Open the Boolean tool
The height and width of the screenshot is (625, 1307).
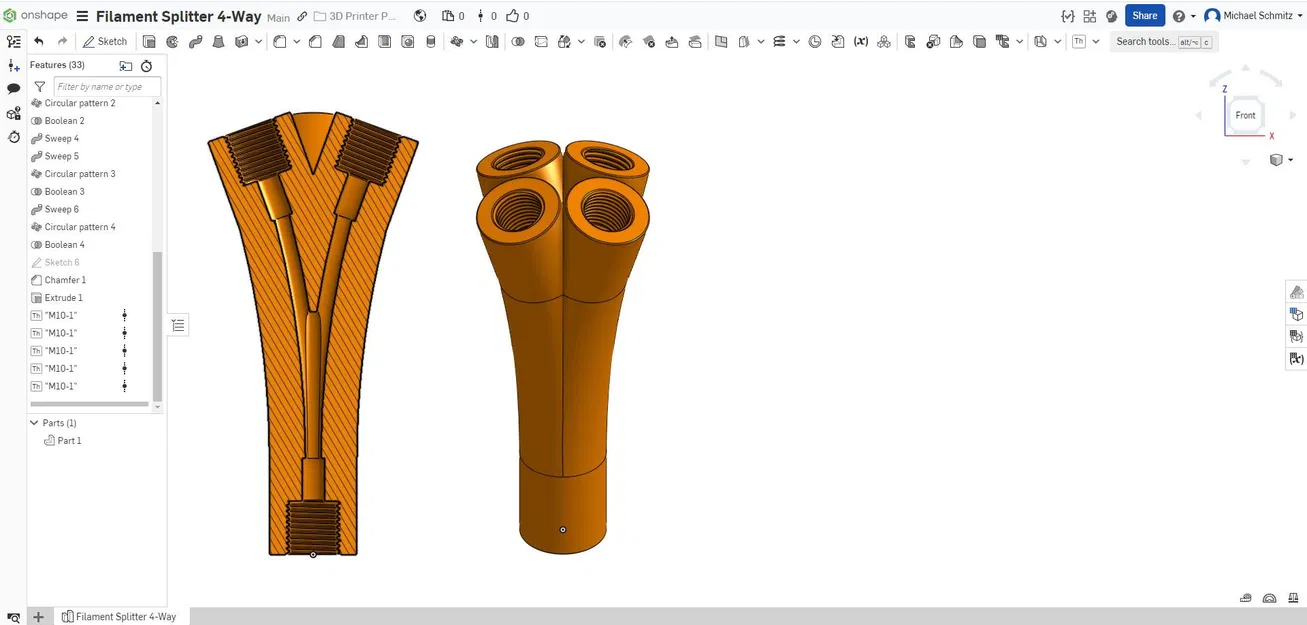coord(519,41)
